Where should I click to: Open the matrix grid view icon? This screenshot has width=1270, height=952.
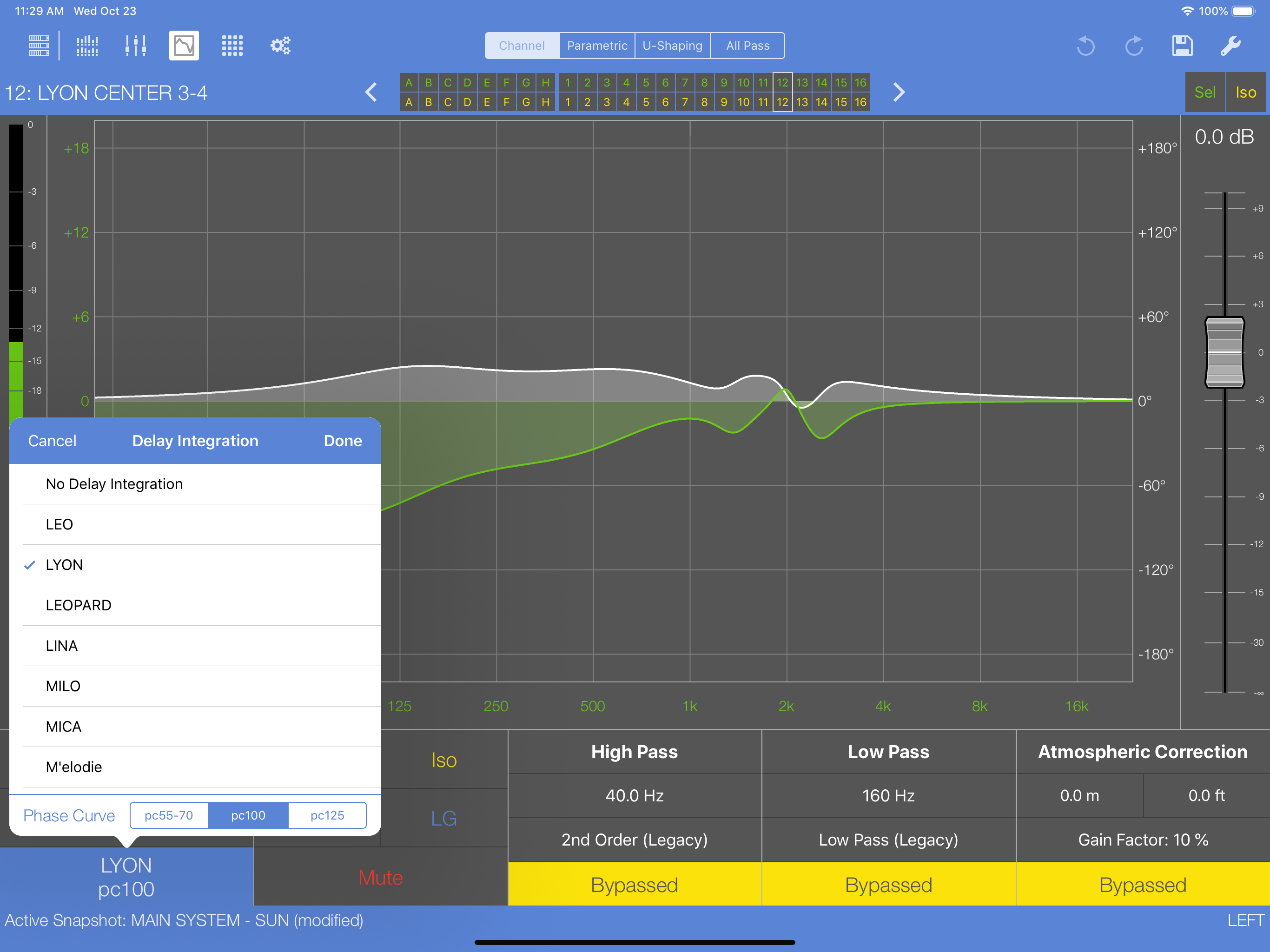click(232, 46)
